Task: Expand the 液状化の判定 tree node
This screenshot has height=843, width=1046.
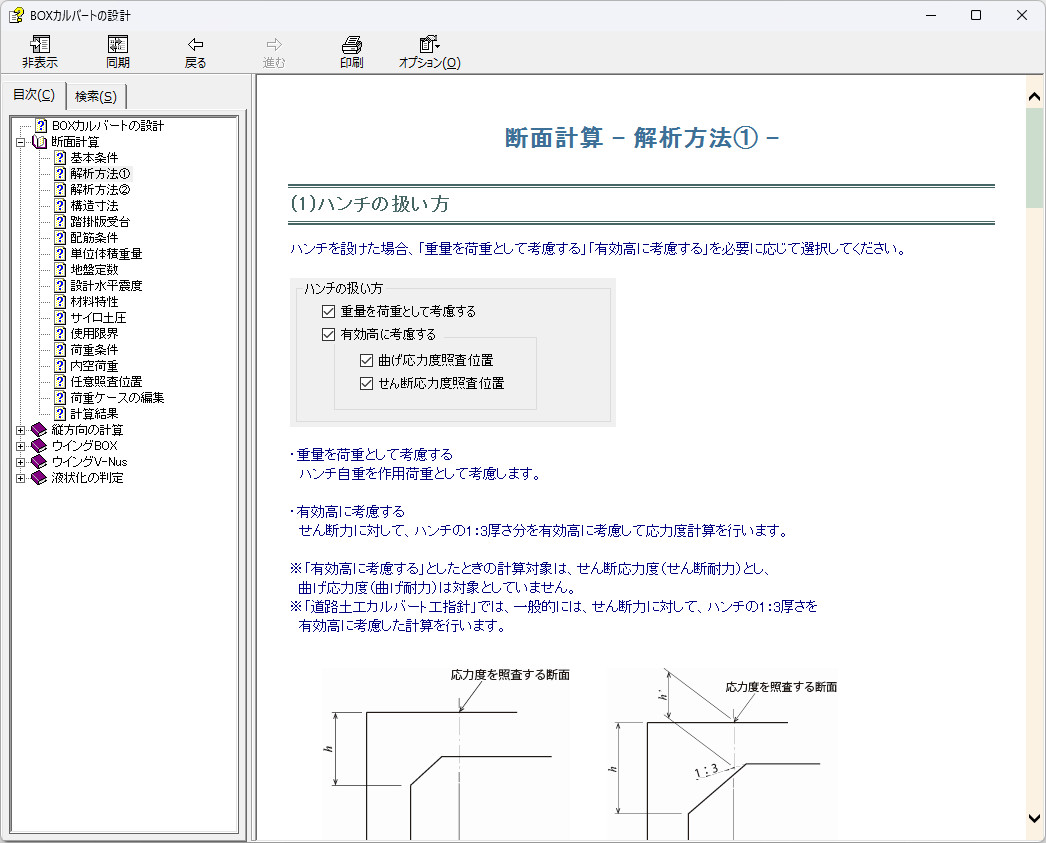Action: pyautogui.click(x=21, y=478)
